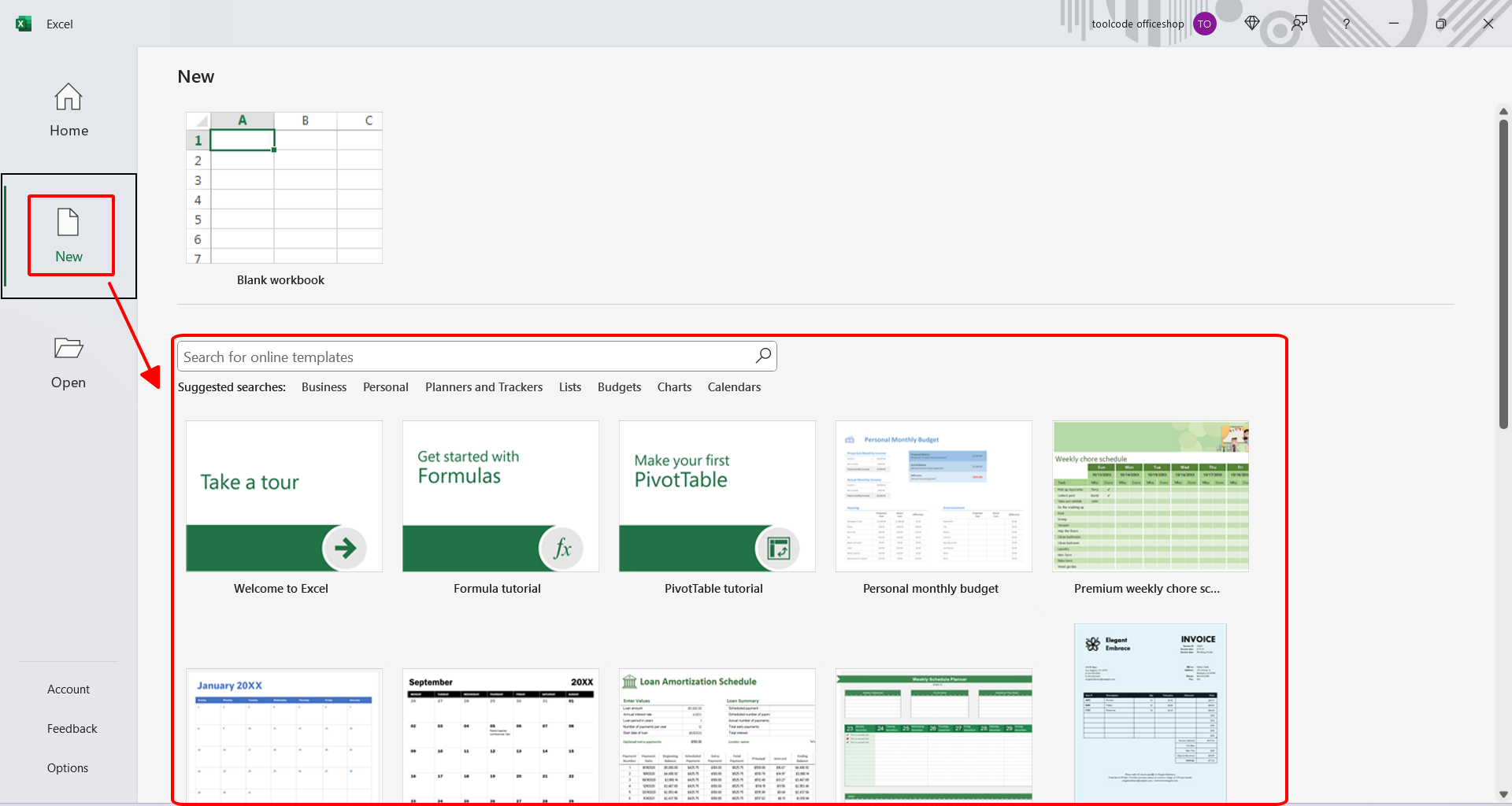Click the 'Welcome to Excel' caption
Image resolution: width=1512 pixels, height=806 pixels.
click(x=281, y=589)
